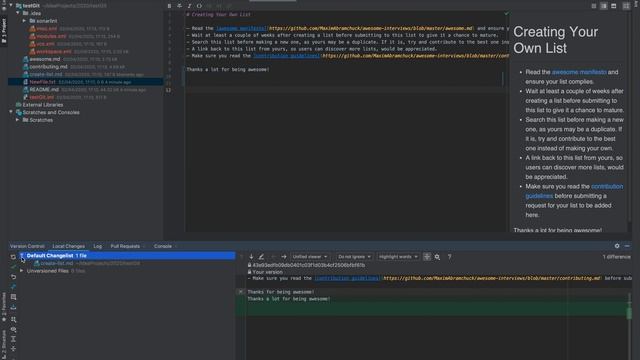Click the Rollback icon in the changes sidebar

pos(13,277)
